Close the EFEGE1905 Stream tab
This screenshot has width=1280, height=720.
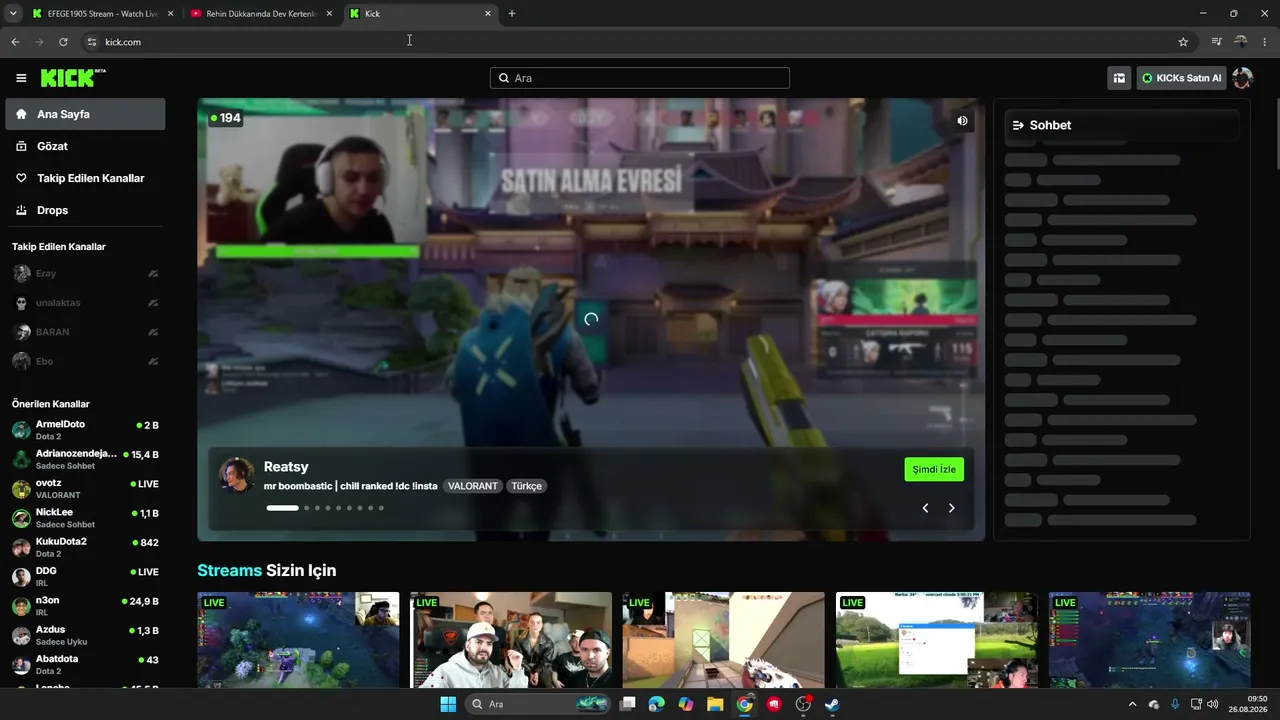point(170,14)
